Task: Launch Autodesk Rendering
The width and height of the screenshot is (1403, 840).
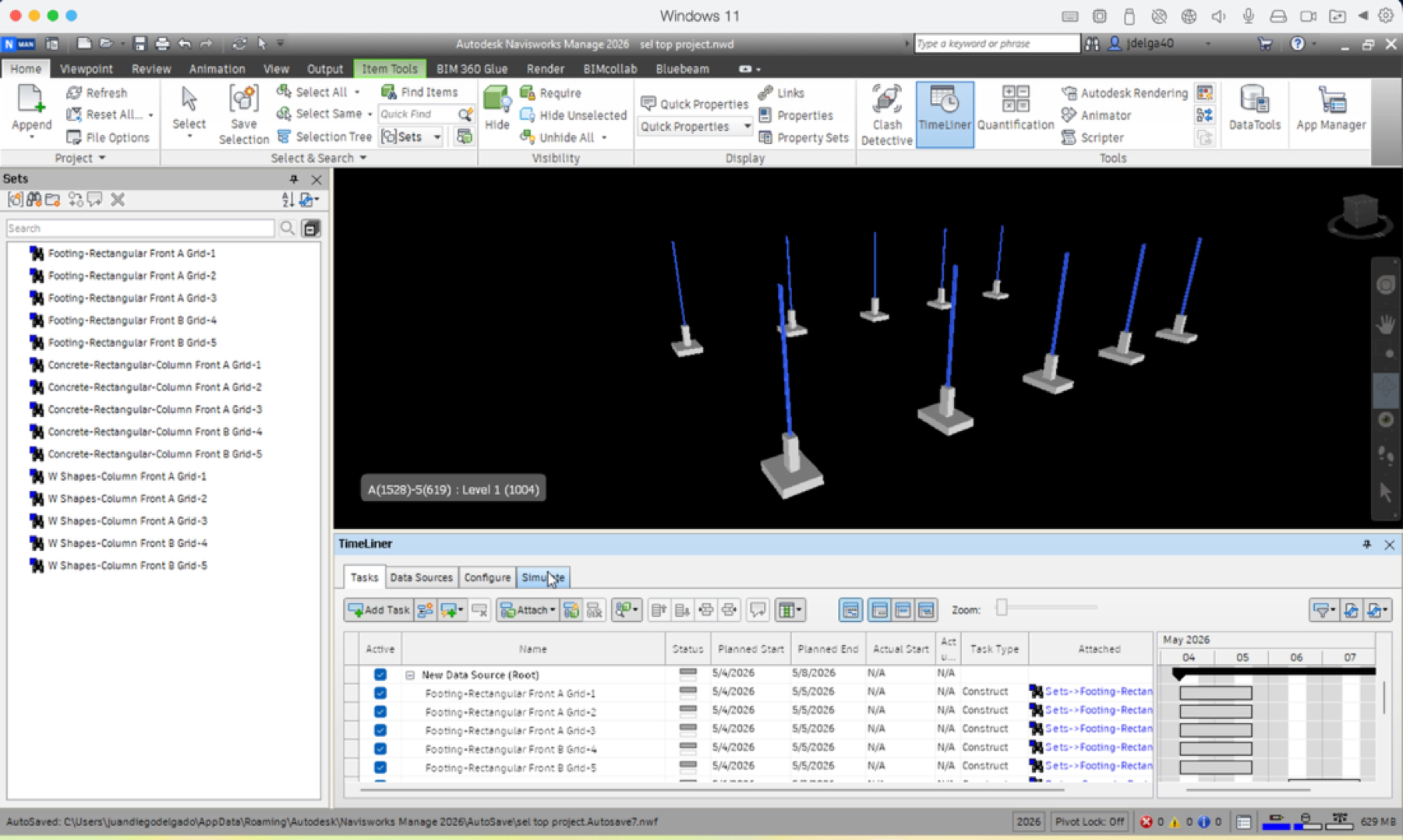Action: (1124, 93)
